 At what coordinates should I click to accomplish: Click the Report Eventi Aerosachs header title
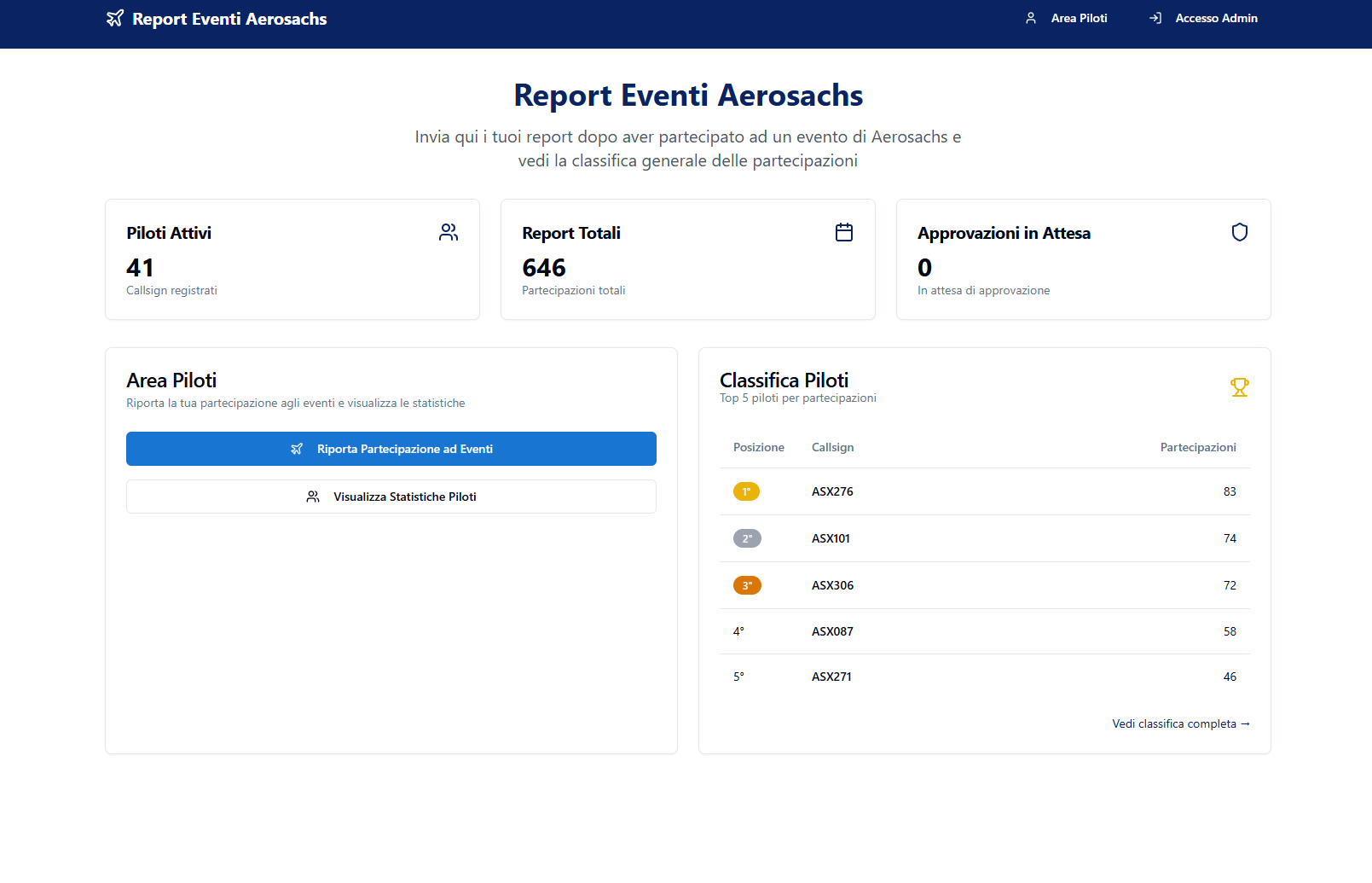point(229,19)
